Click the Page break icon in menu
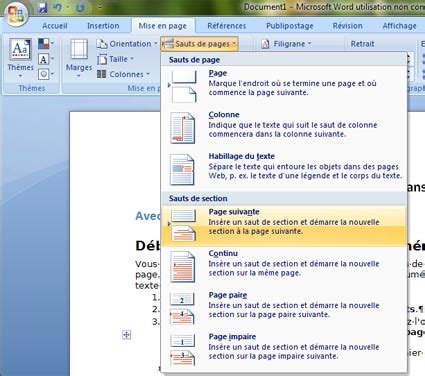 (183, 86)
